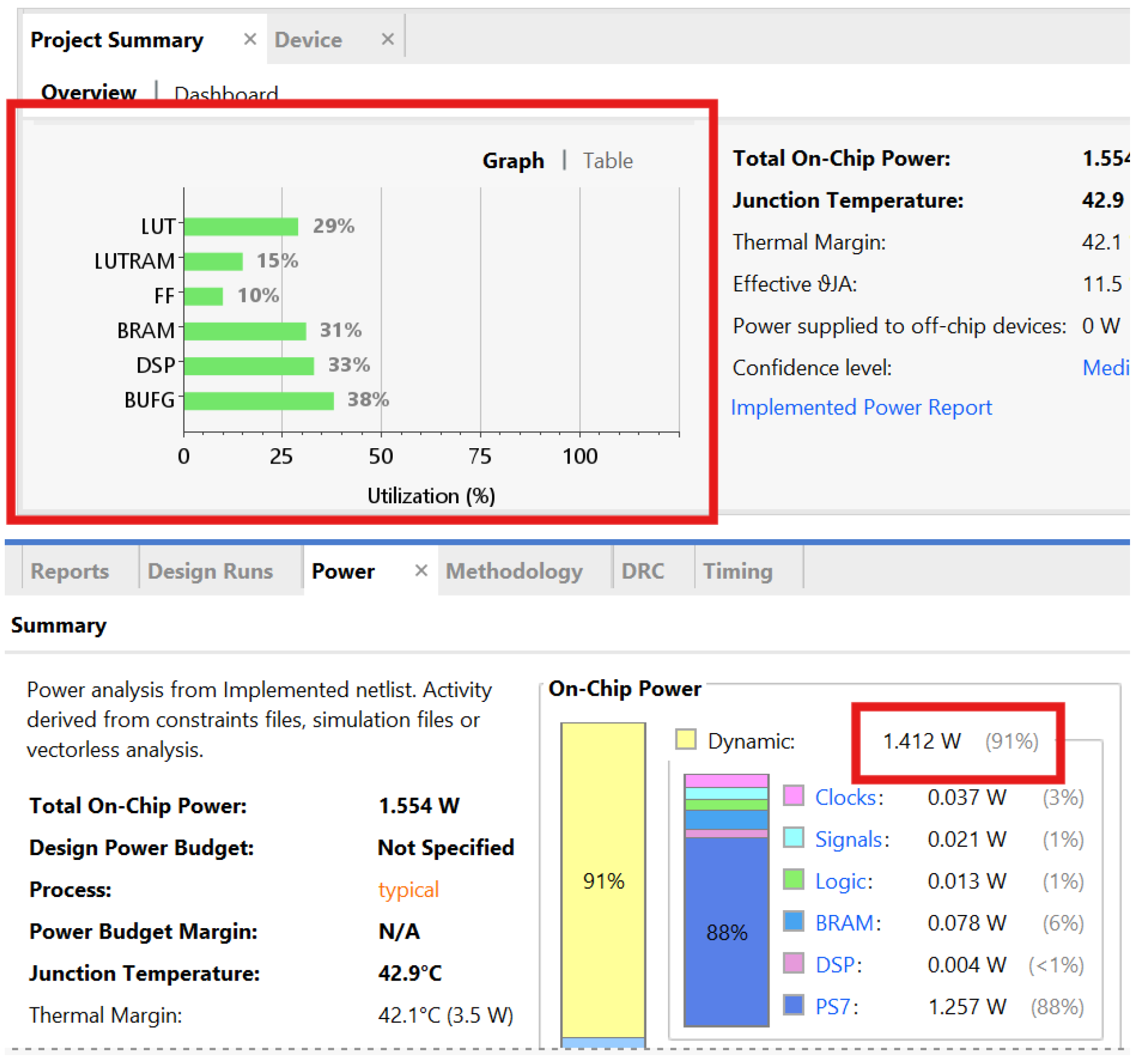Click the 91% dynamic power bar

[603, 880]
